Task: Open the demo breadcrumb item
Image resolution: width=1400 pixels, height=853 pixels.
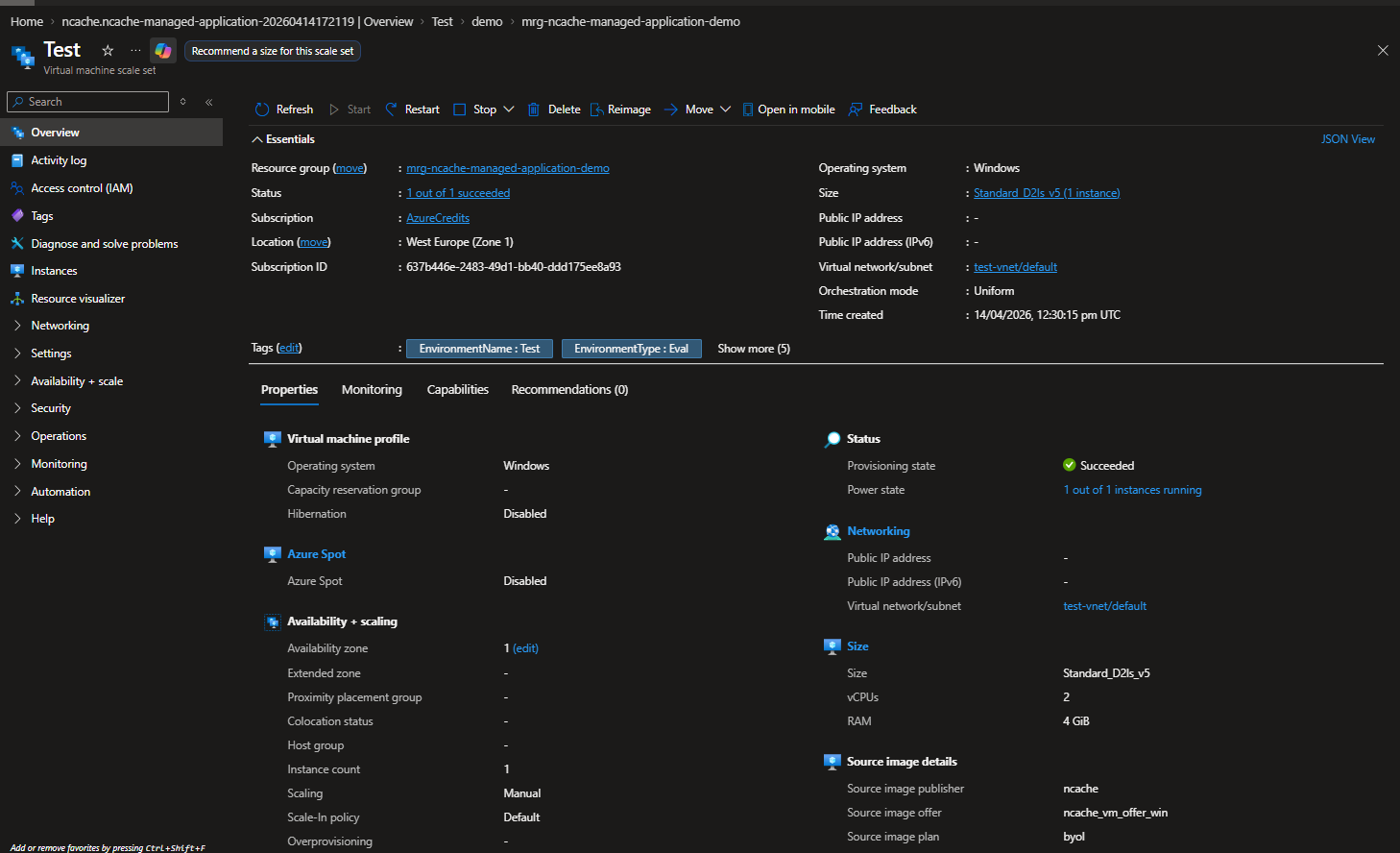Action: pos(487,21)
